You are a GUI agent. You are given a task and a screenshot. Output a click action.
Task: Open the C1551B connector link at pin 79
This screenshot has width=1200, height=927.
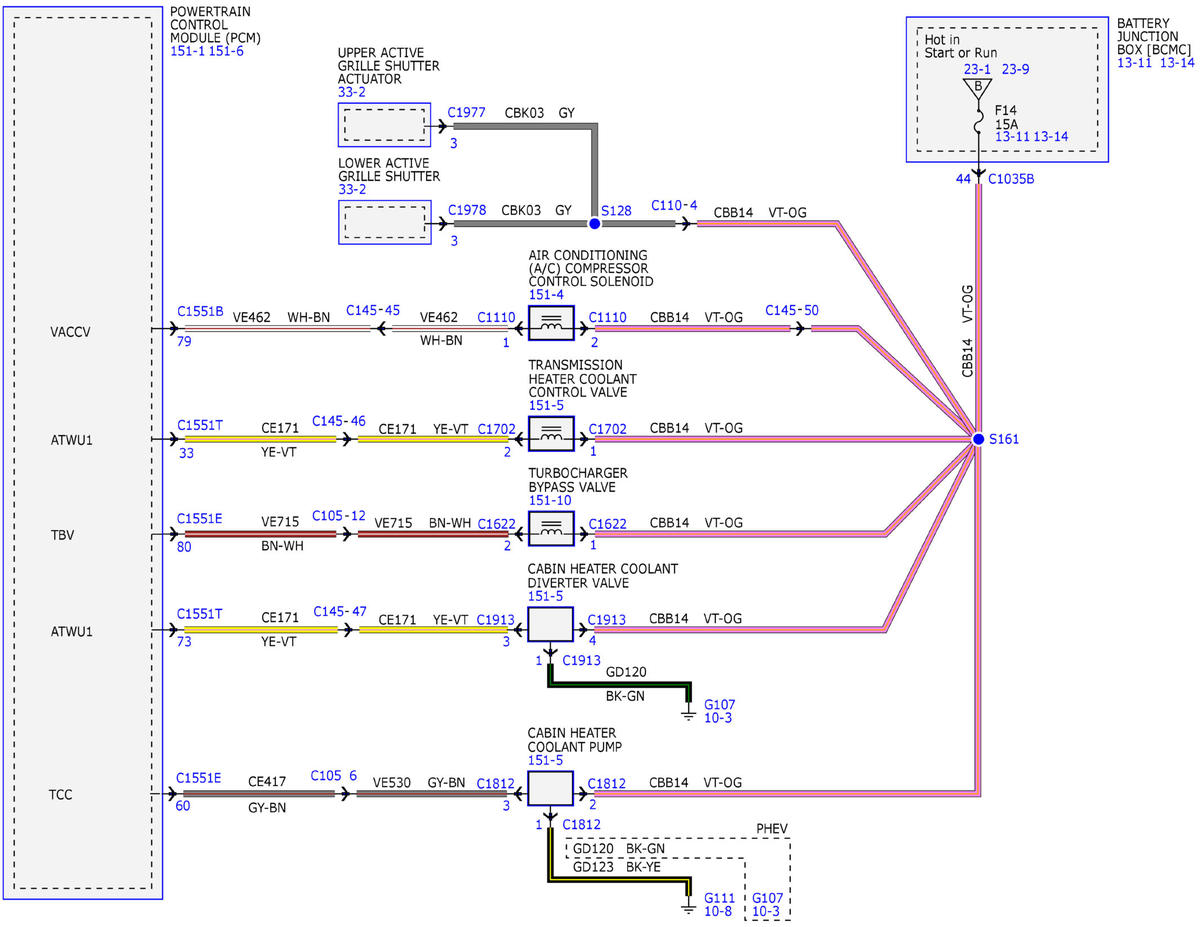click(x=200, y=311)
